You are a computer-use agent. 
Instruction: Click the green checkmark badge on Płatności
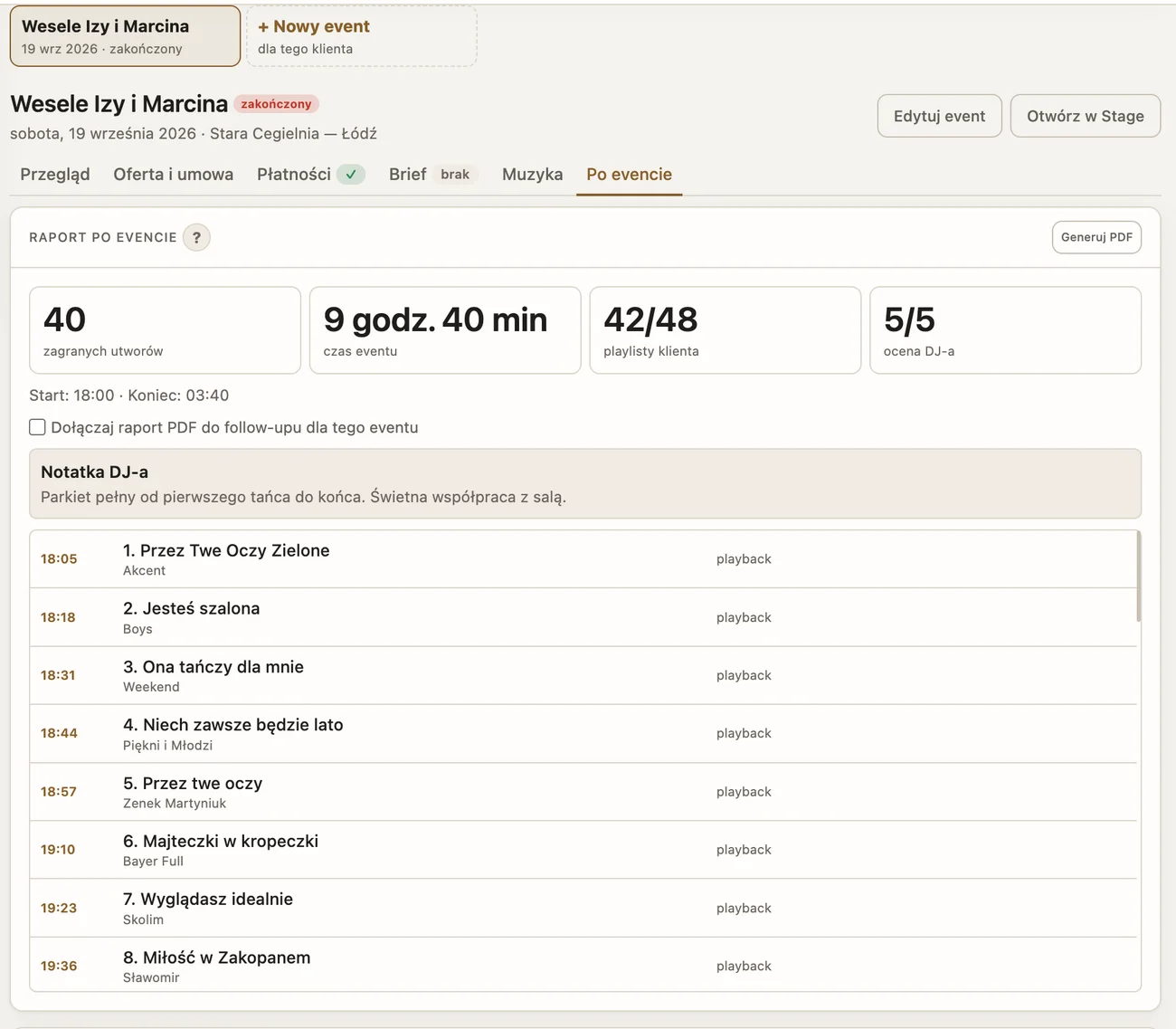click(x=351, y=175)
